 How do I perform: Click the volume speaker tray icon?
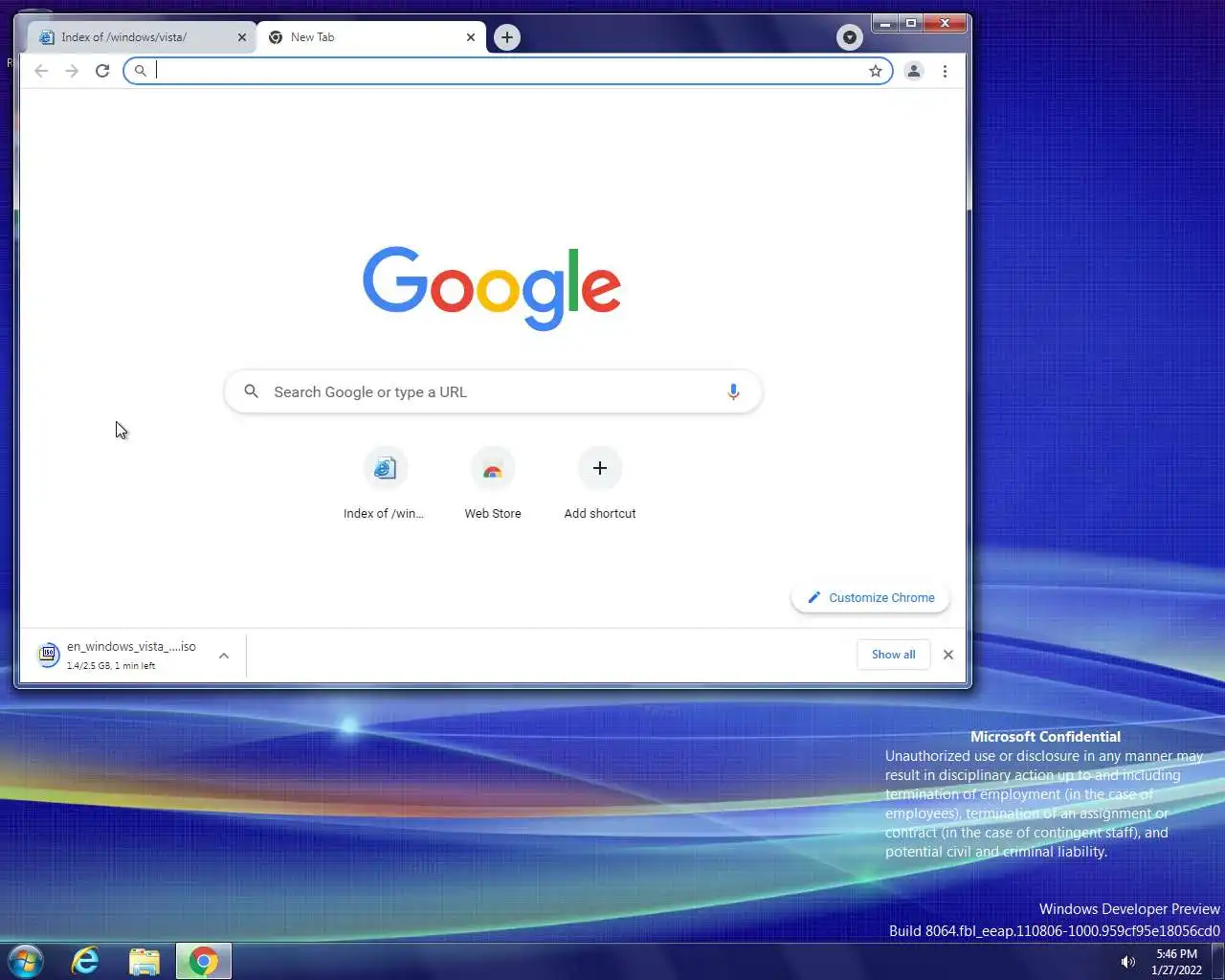point(1127,962)
